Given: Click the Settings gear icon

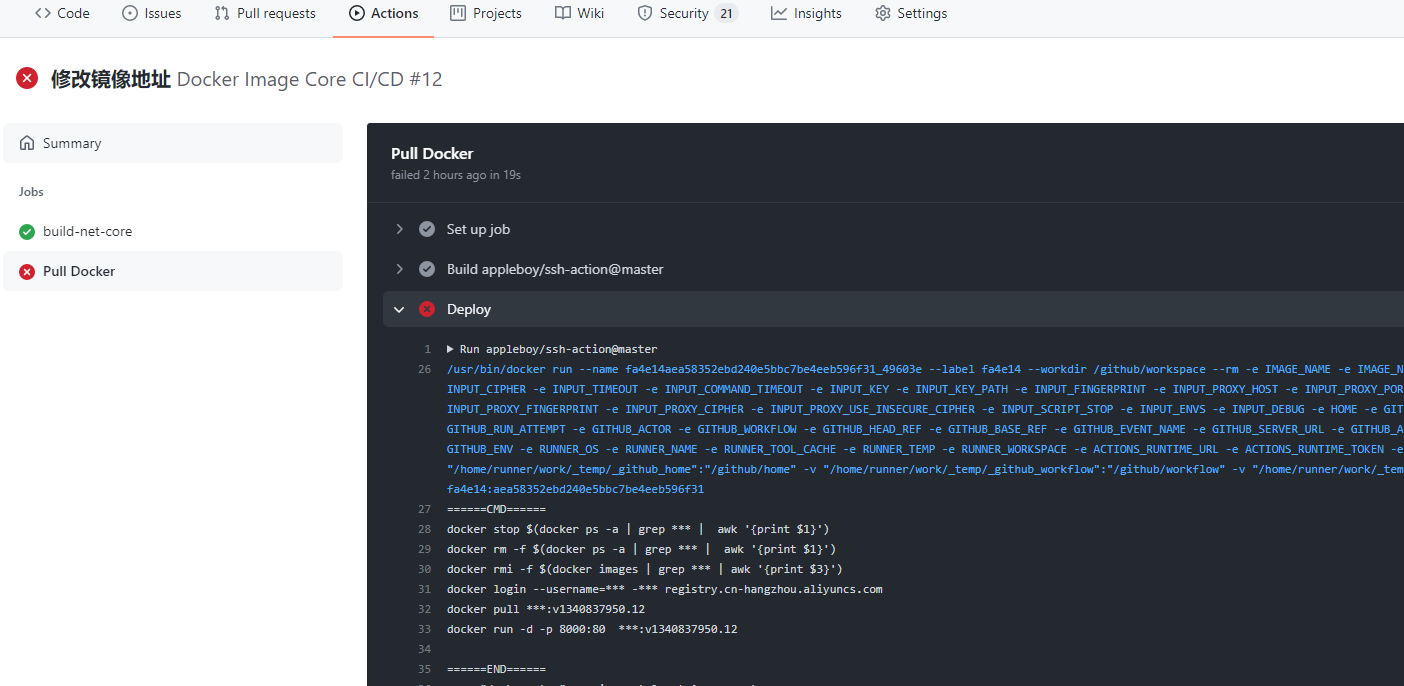Looking at the screenshot, I should pyautogui.click(x=882, y=13).
